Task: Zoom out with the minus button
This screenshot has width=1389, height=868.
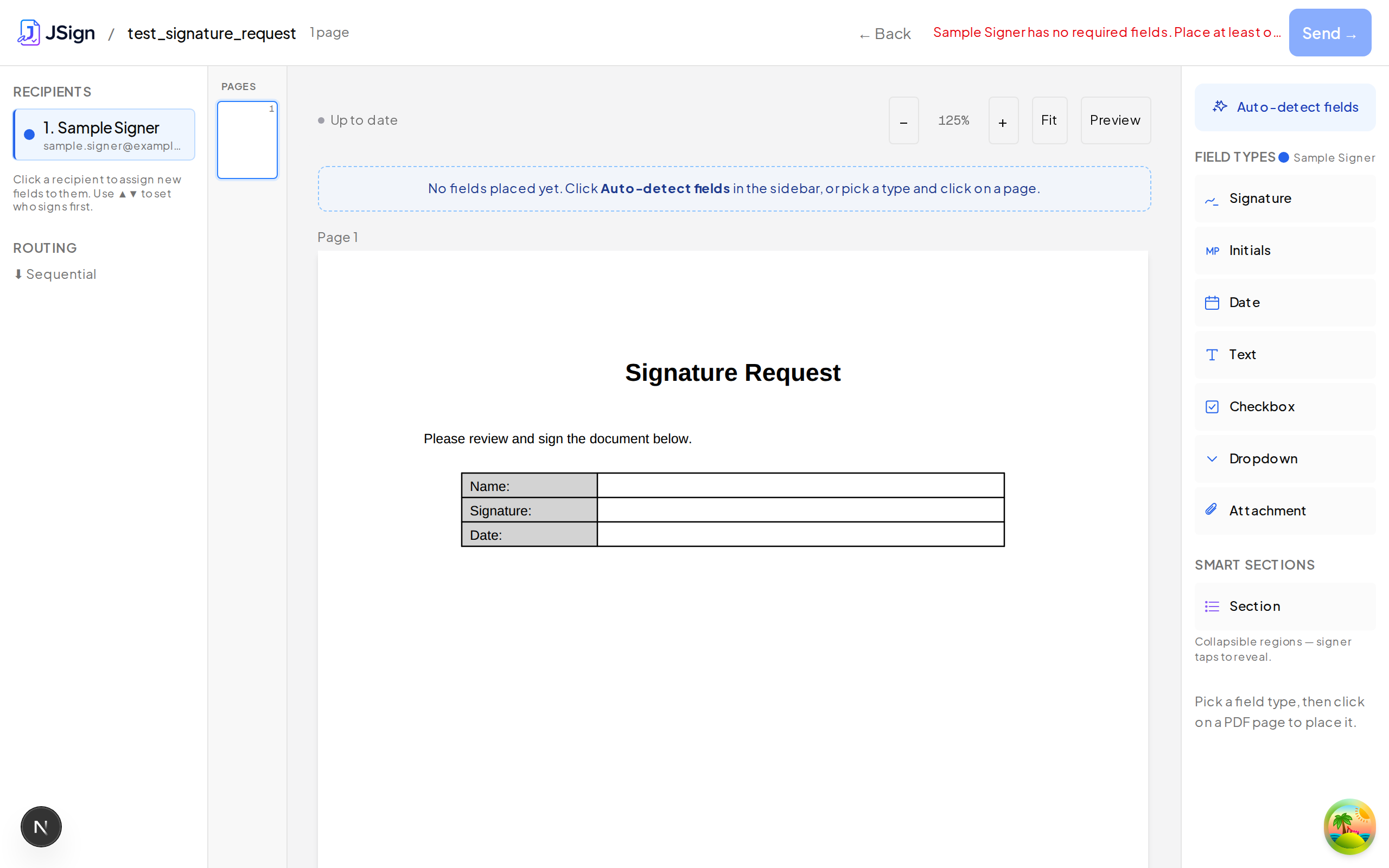Action: (903, 120)
